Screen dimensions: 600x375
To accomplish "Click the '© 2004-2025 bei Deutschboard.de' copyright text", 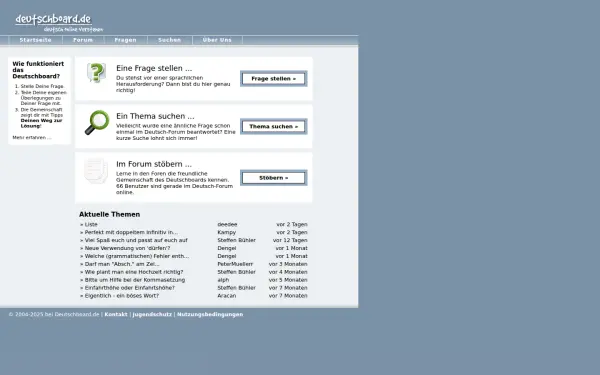I will pyautogui.click(x=54, y=314).
